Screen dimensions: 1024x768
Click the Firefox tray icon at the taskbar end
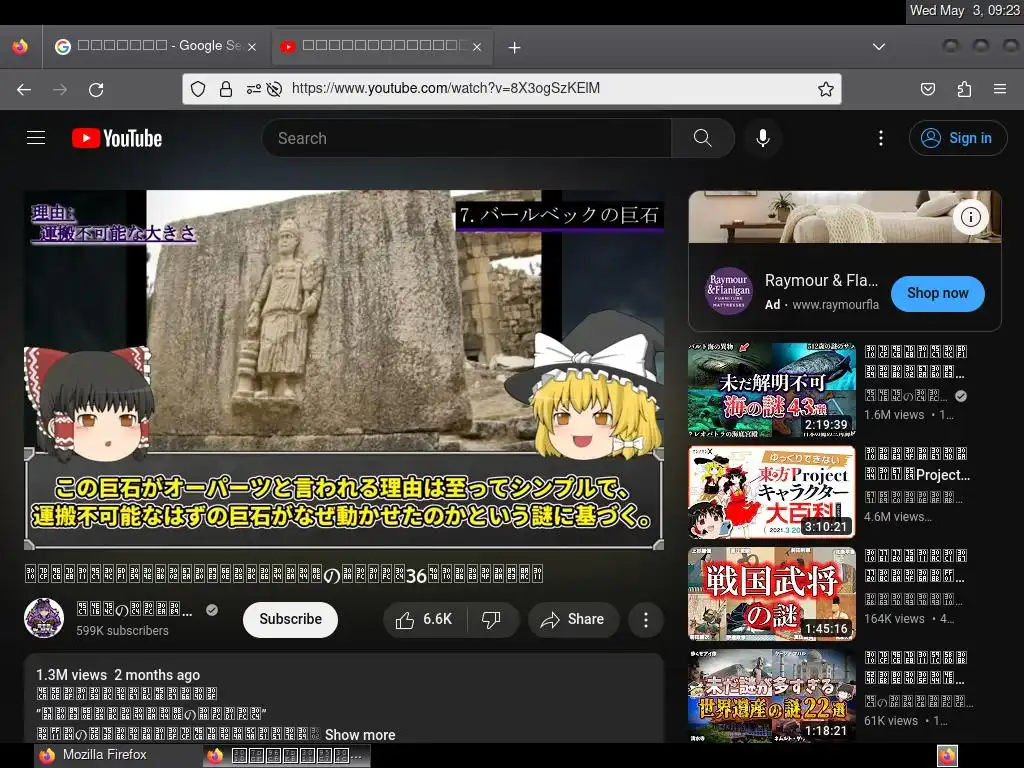point(947,756)
